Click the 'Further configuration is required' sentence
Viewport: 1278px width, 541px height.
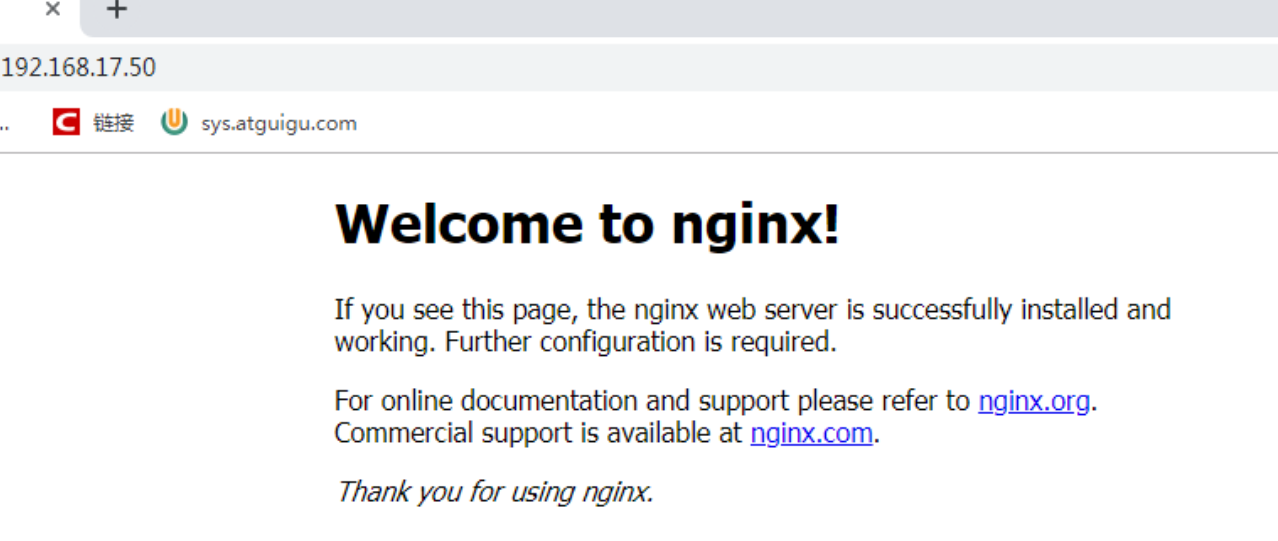[640, 342]
